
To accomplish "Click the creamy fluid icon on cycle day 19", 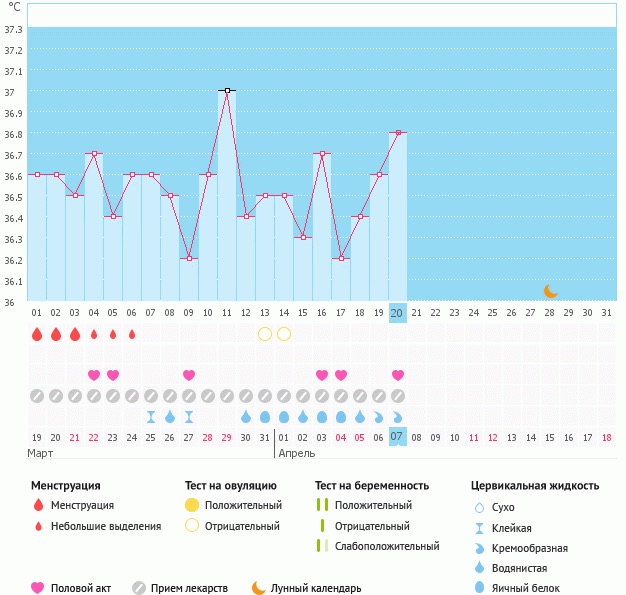I will [379, 417].
